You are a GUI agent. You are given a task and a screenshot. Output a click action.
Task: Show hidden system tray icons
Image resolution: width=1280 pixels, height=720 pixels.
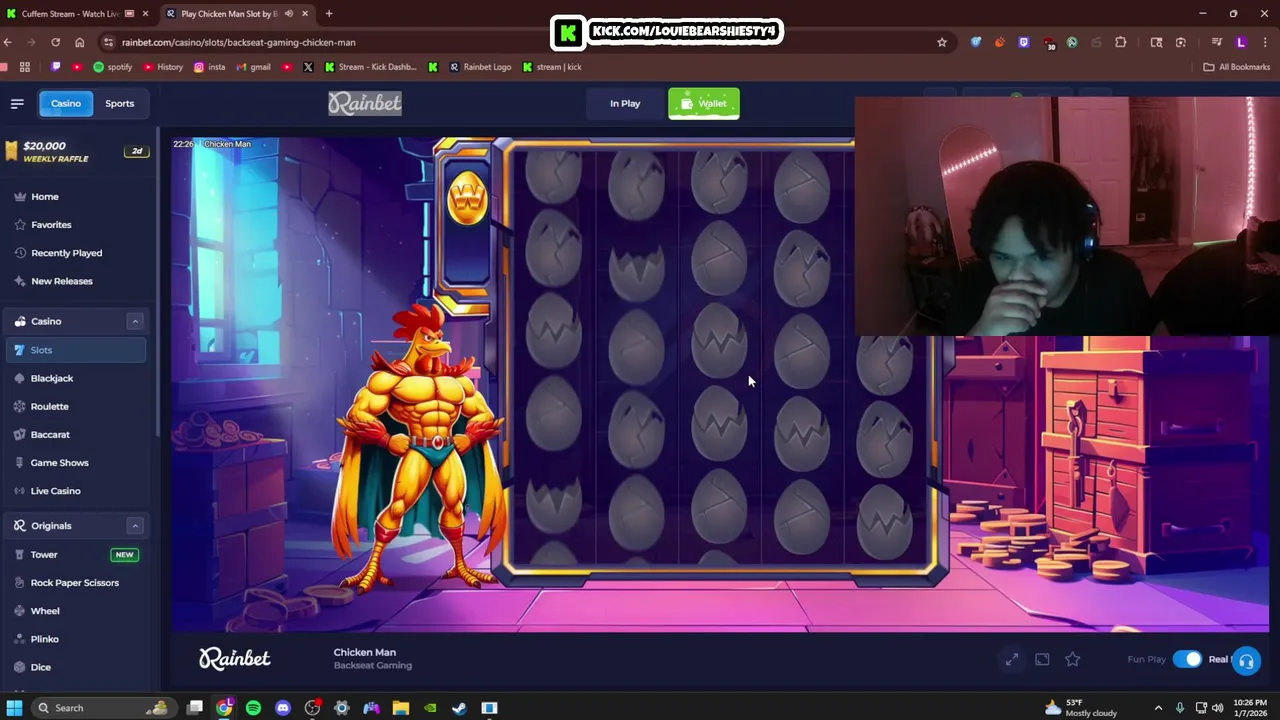click(1158, 708)
